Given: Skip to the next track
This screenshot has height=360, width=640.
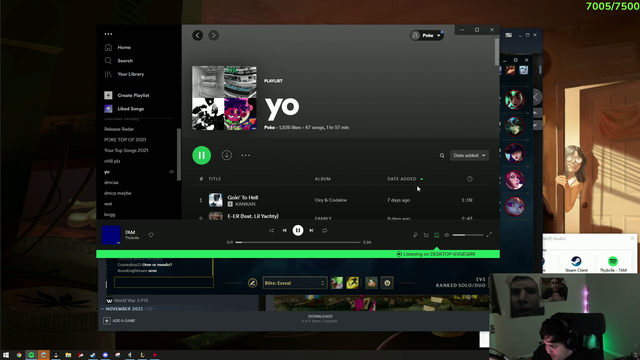Looking at the screenshot, I should (x=311, y=231).
